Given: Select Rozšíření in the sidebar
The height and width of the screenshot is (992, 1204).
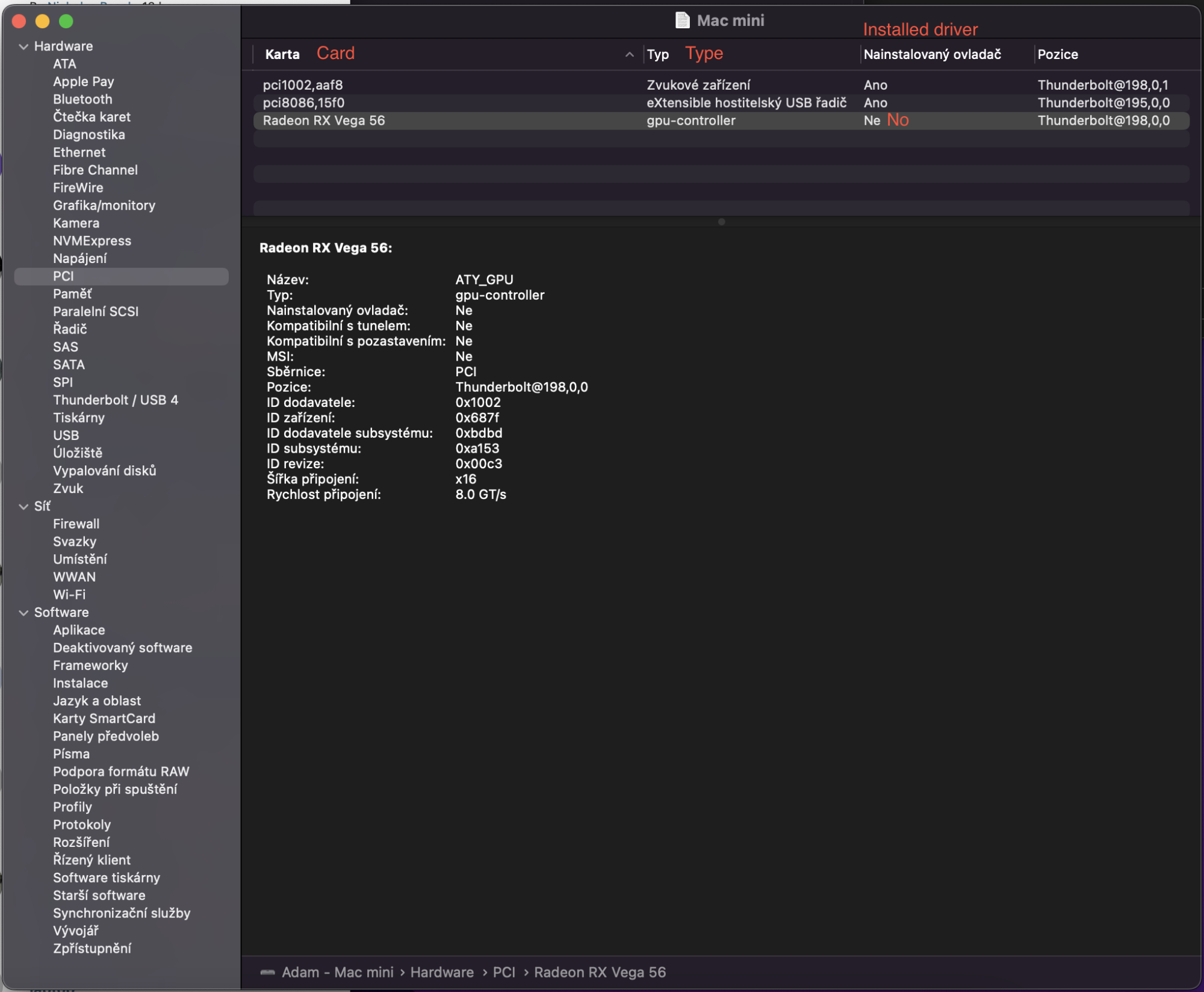Looking at the screenshot, I should [x=81, y=843].
